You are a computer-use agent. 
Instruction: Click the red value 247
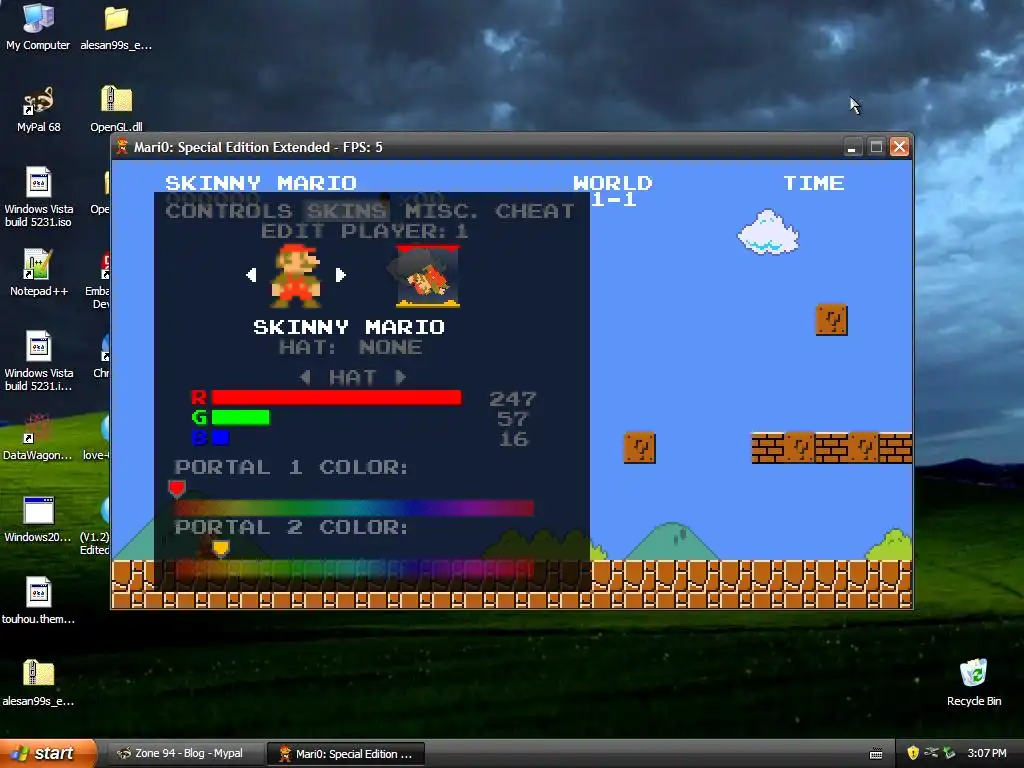point(513,398)
